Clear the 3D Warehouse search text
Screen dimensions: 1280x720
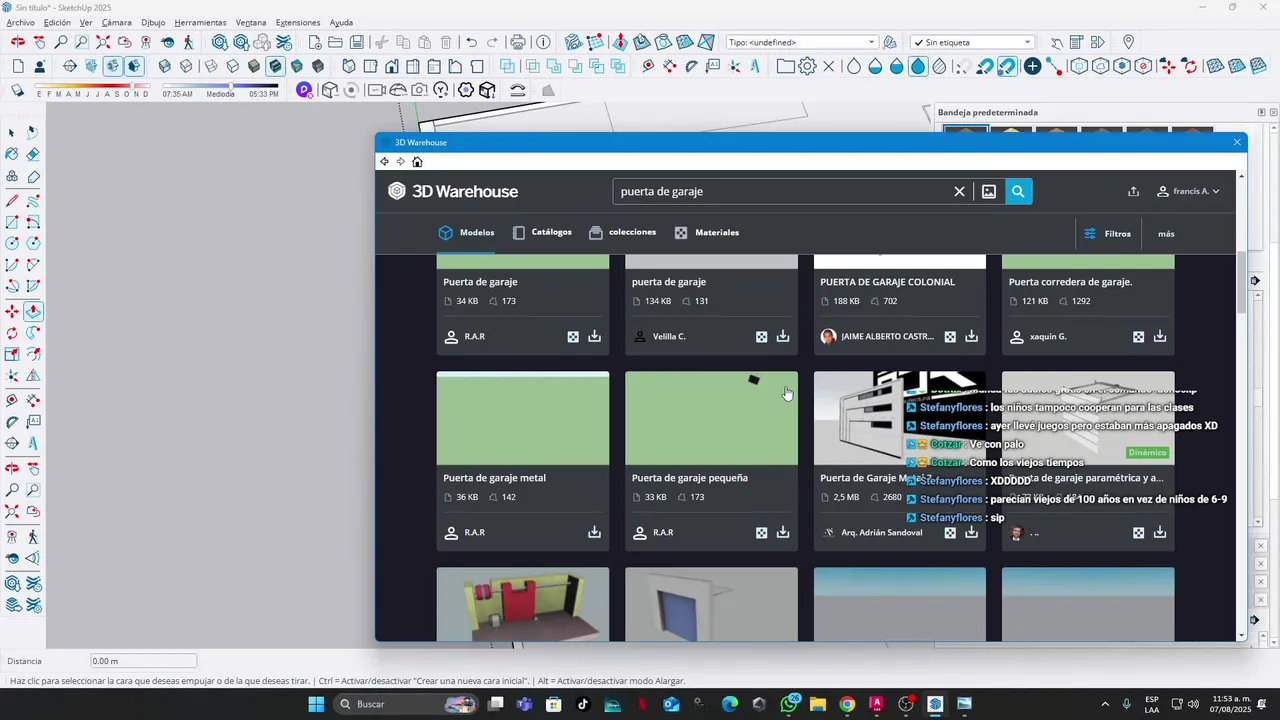[959, 191]
